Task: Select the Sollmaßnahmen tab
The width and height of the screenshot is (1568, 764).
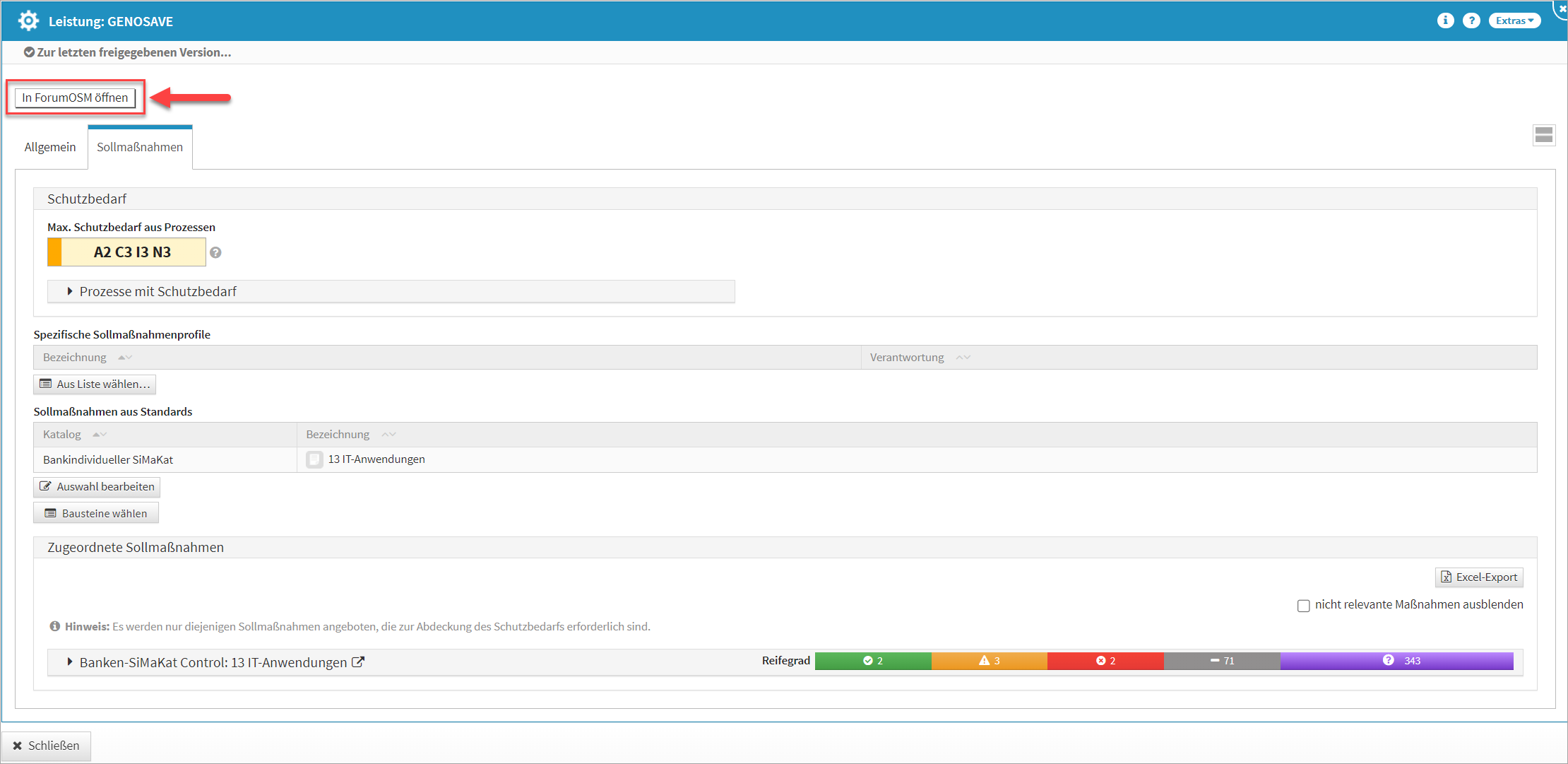Action: point(140,147)
